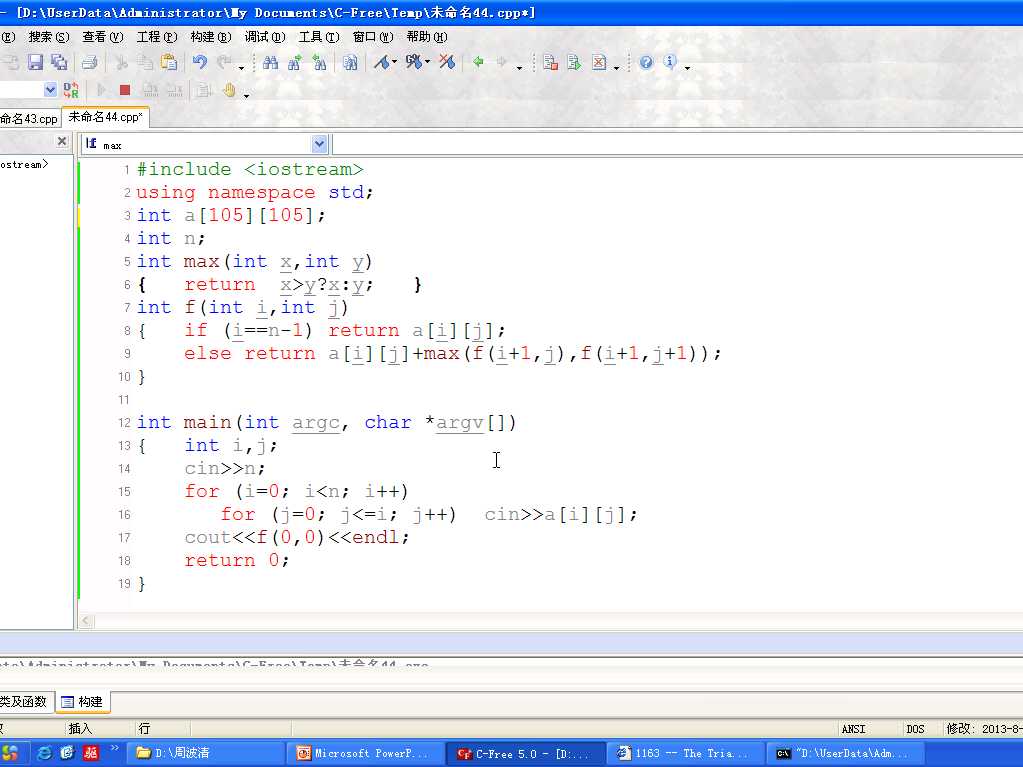Undo the last edit via toolbar

(x=200, y=63)
